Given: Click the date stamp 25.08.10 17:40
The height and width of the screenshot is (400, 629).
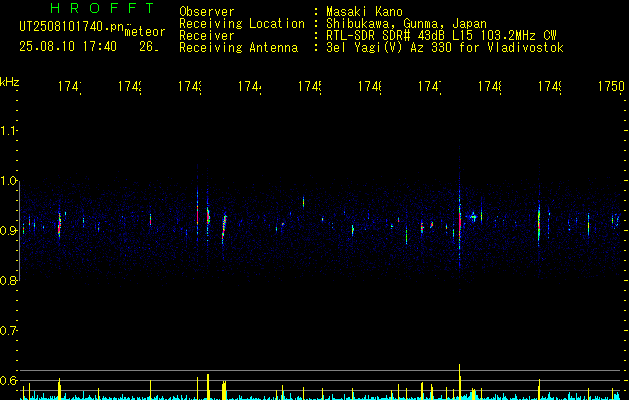Looking at the screenshot, I should pyautogui.click(x=68, y=47).
